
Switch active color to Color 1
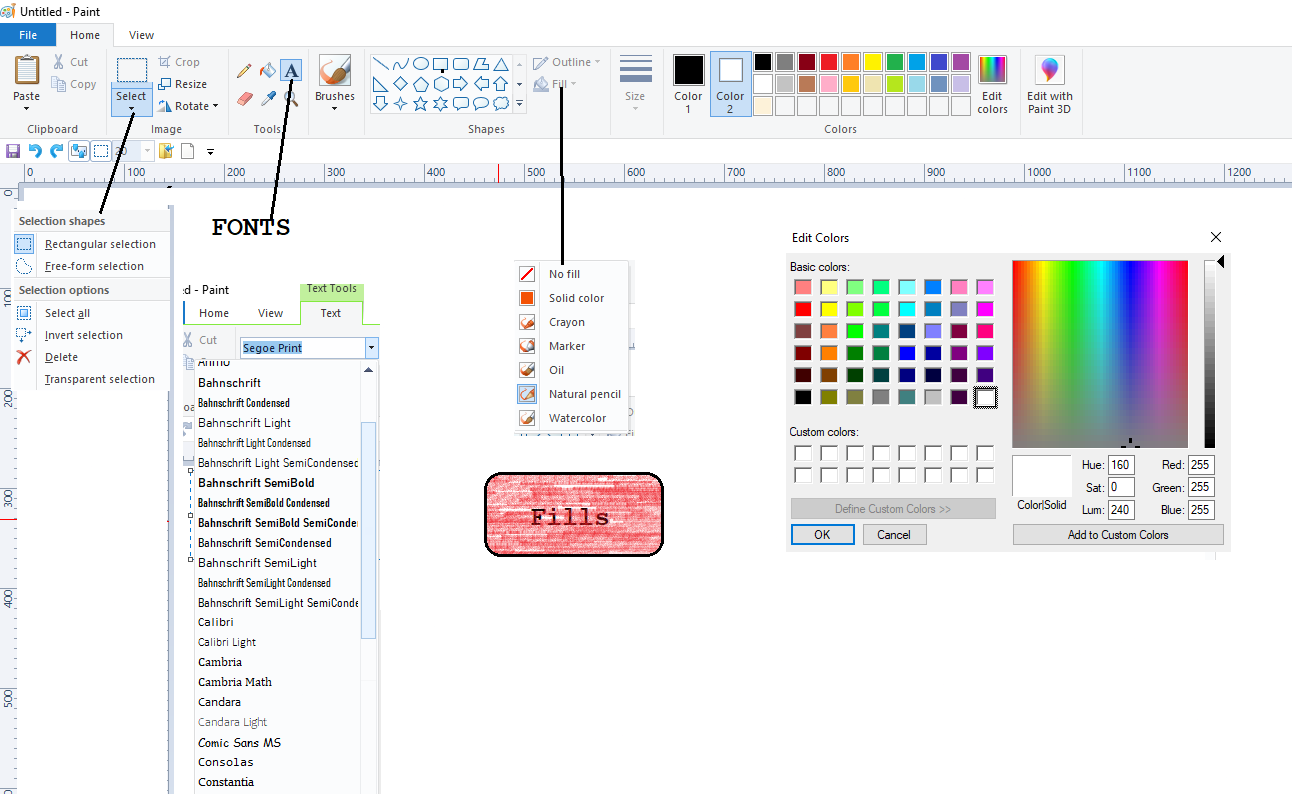point(688,84)
